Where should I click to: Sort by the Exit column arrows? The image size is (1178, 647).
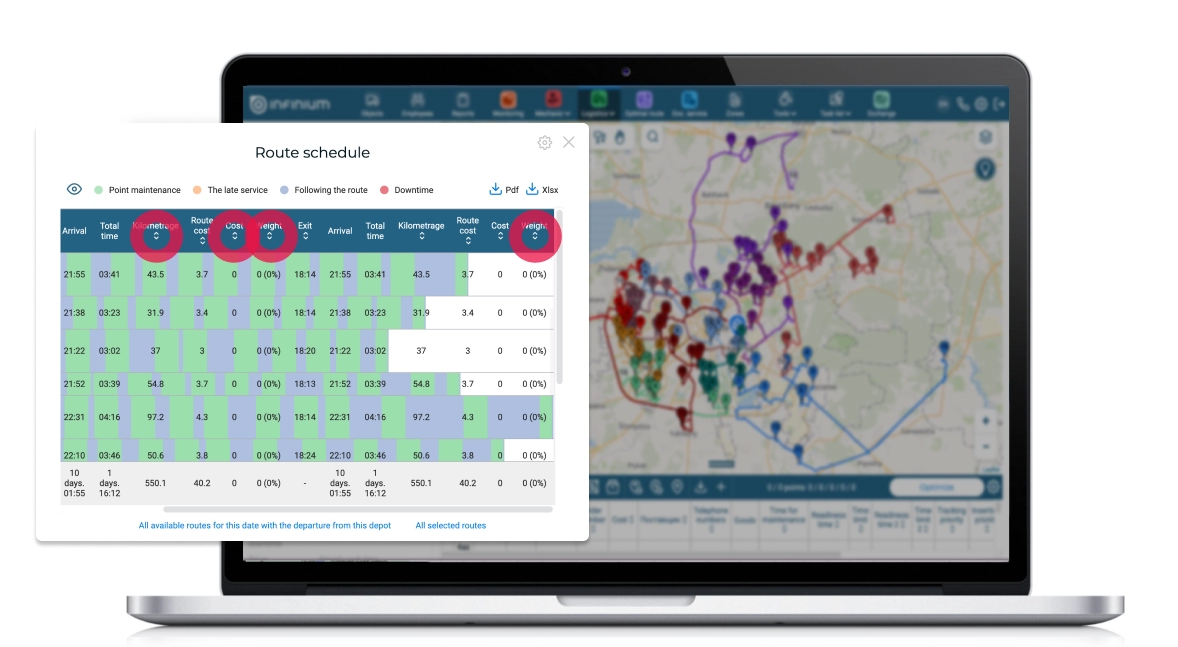(305, 238)
